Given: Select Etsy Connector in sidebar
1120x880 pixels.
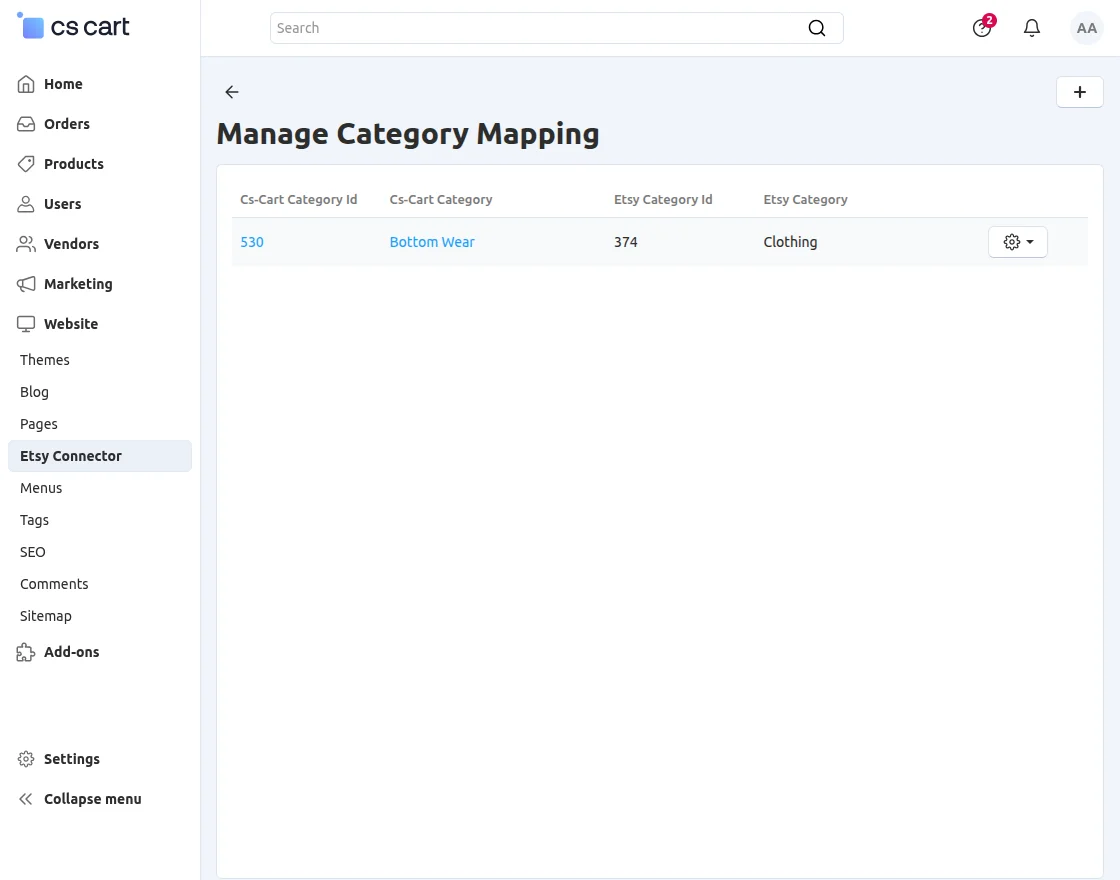Looking at the screenshot, I should pos(100,456).
